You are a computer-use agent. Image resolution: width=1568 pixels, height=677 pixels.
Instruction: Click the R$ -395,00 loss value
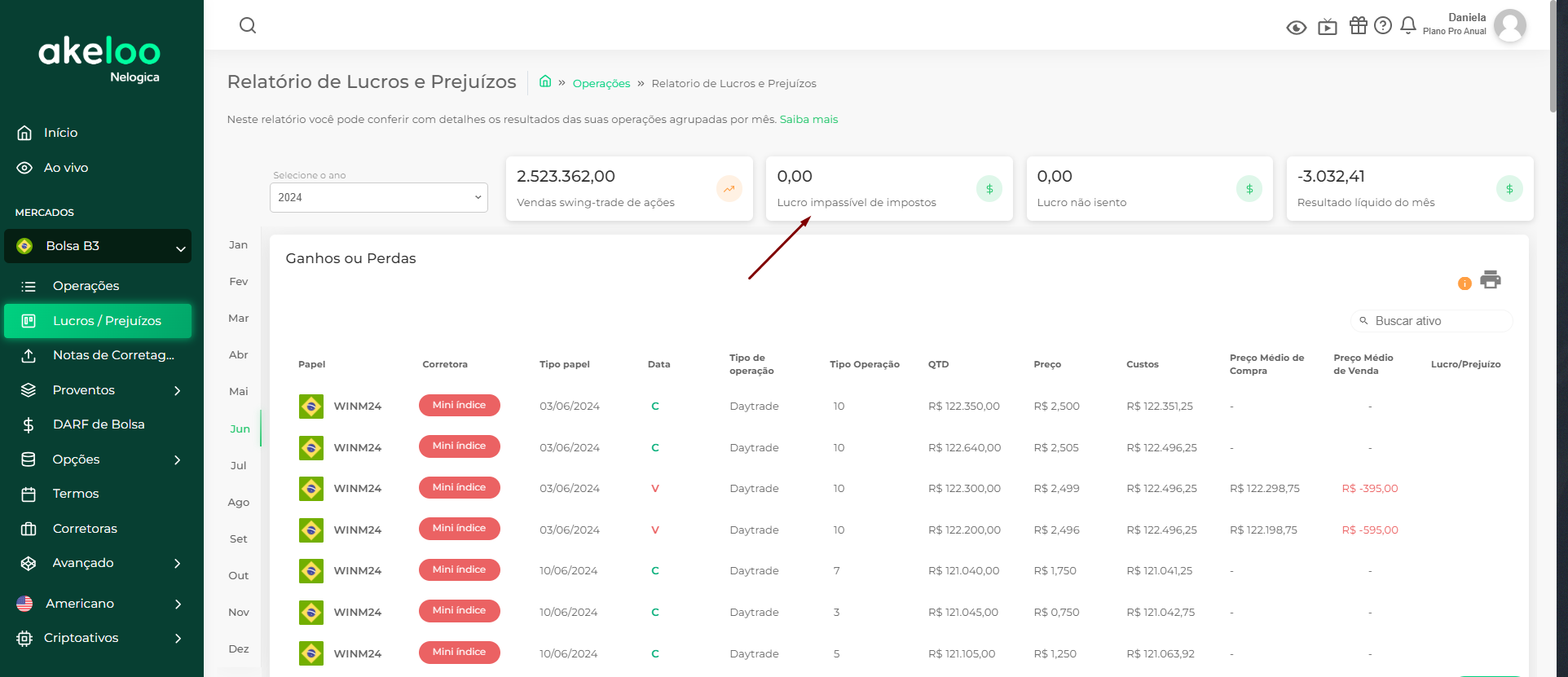(1370, 488)
